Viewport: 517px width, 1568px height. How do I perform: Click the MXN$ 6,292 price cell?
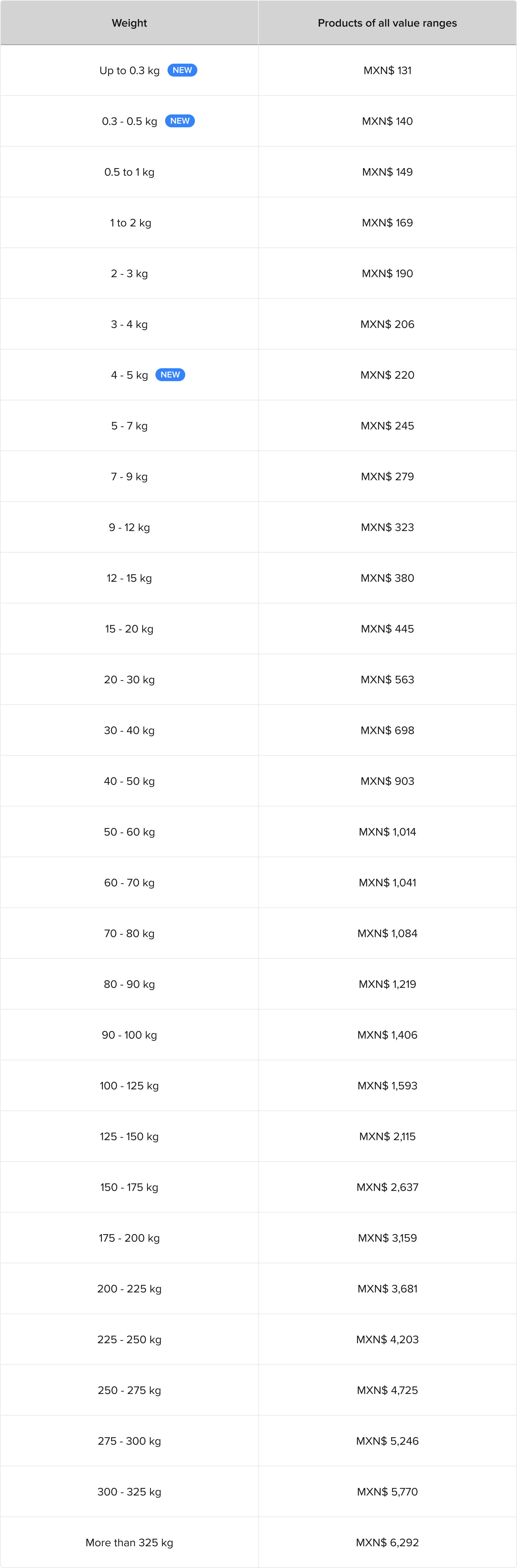point(387,1542)
